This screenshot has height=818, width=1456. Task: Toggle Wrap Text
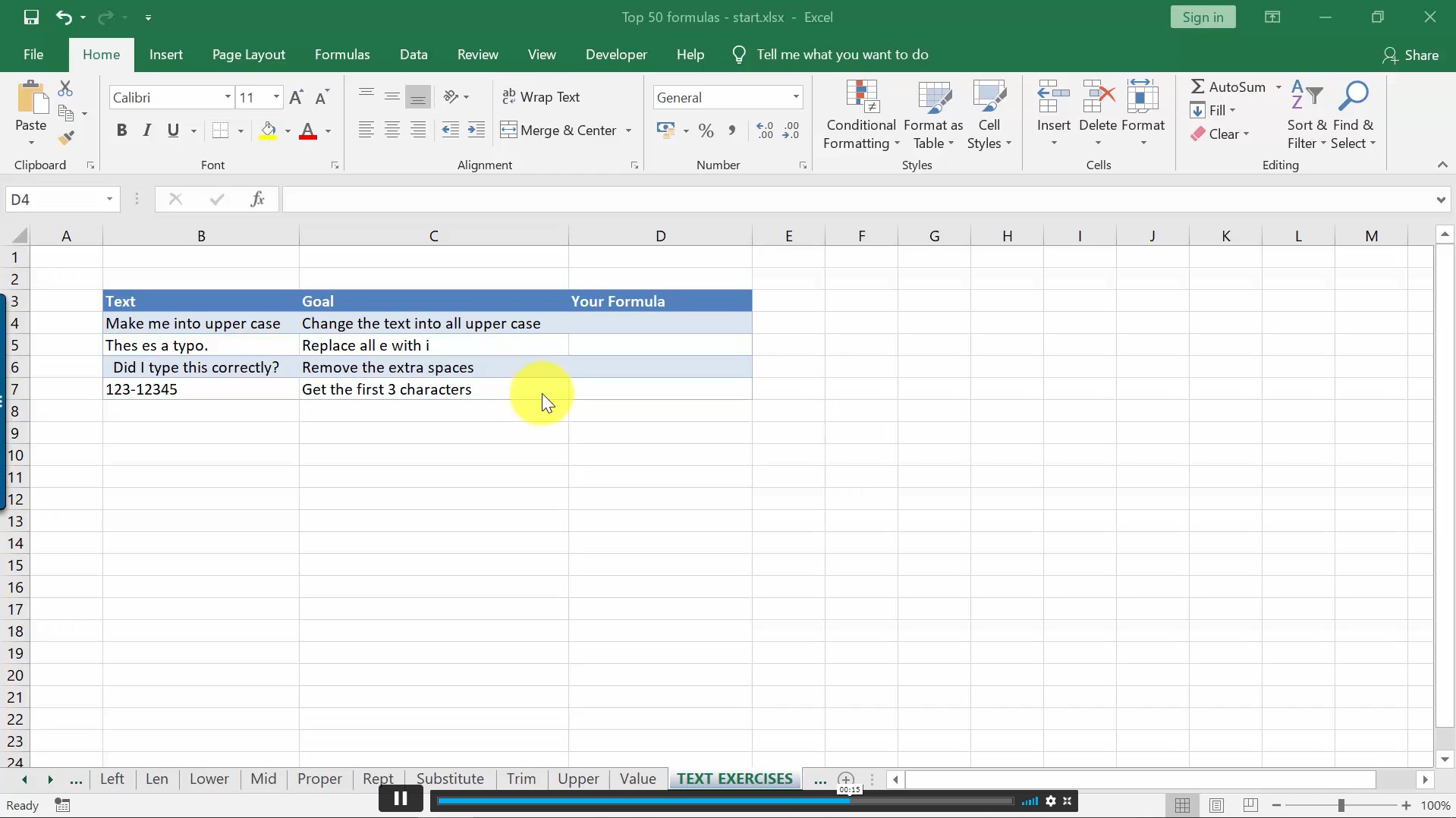click(541, 97)
